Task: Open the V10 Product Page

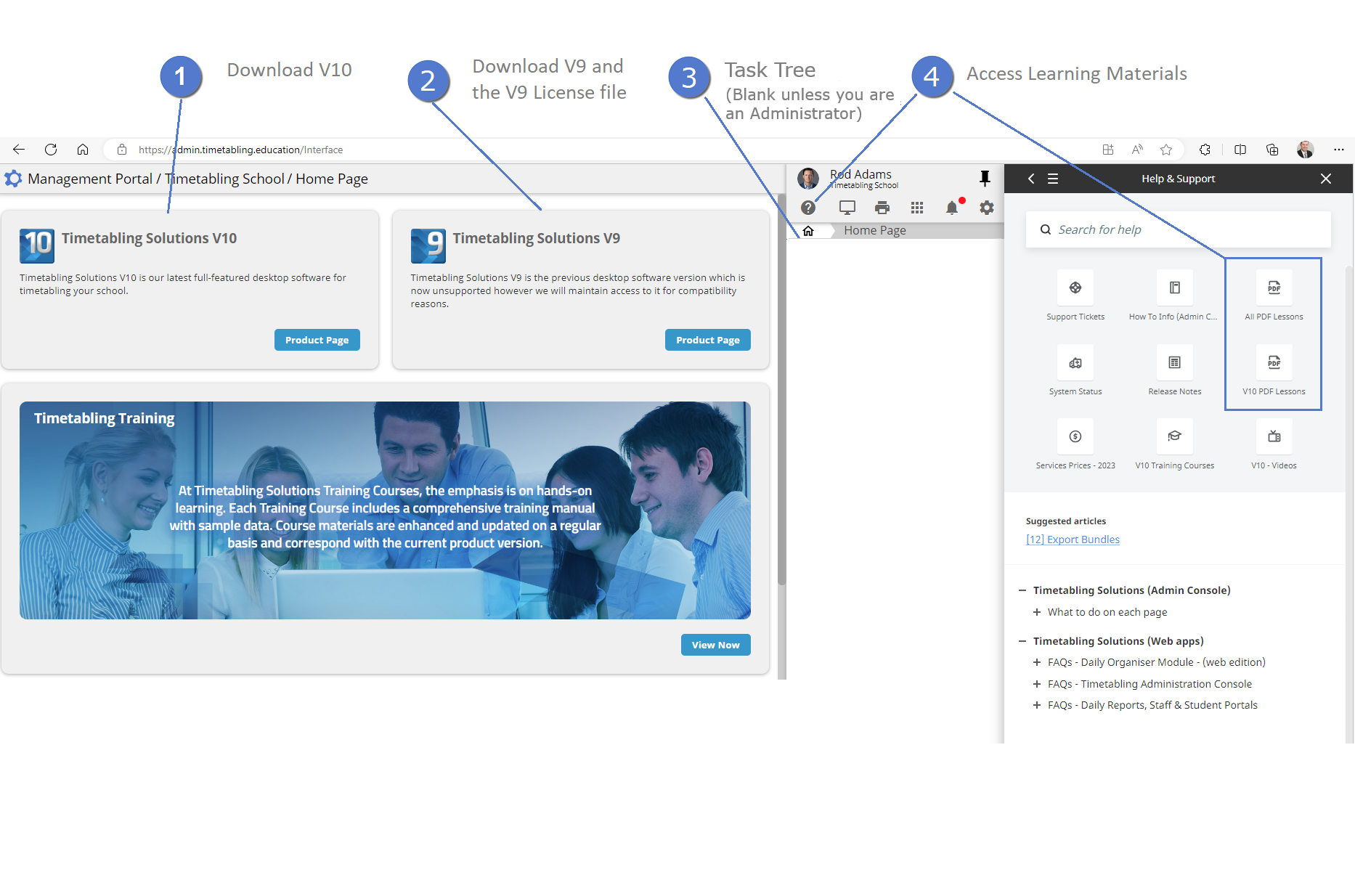Action: pos(317,340)
